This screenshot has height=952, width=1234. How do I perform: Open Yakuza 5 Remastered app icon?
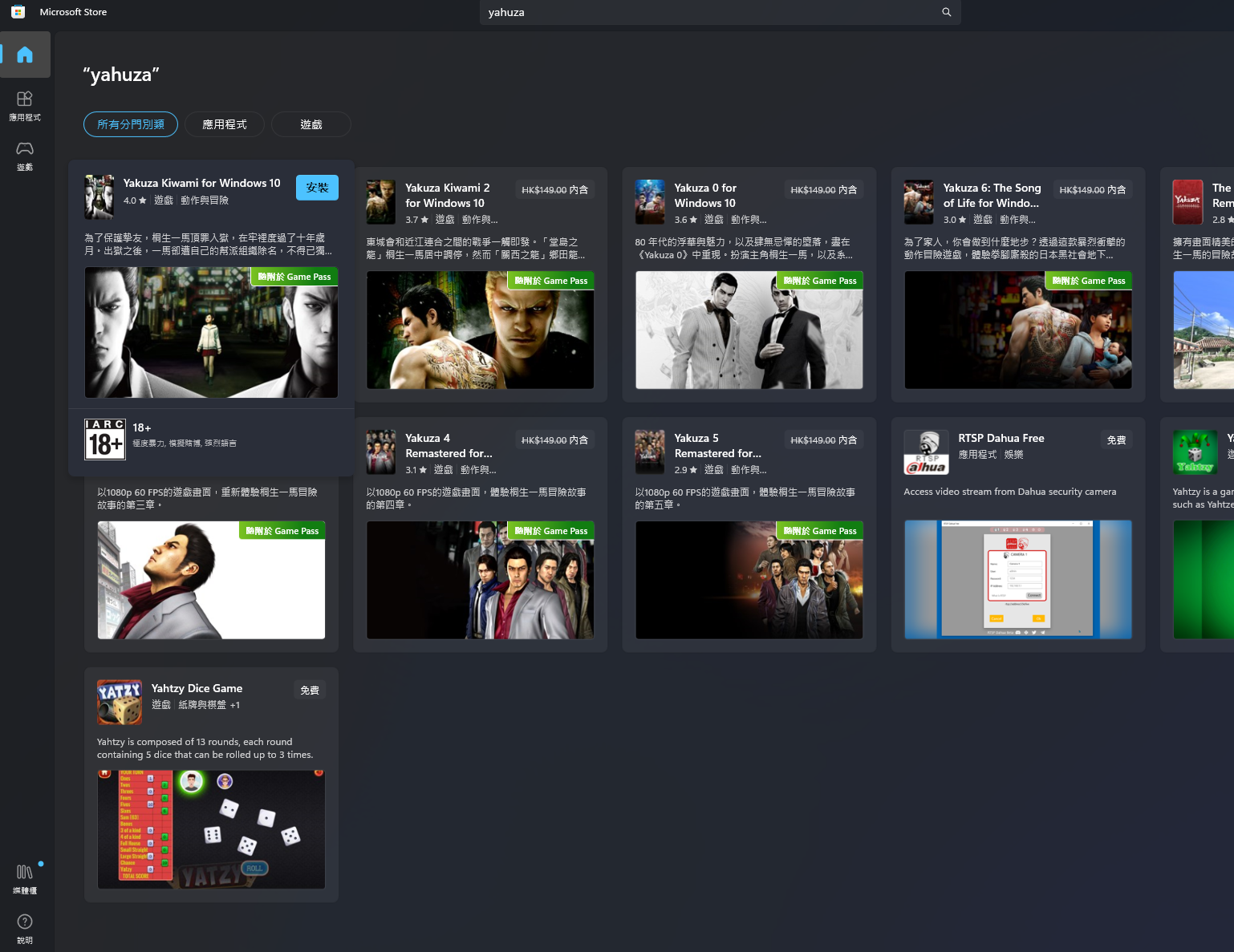coord(650,452)
